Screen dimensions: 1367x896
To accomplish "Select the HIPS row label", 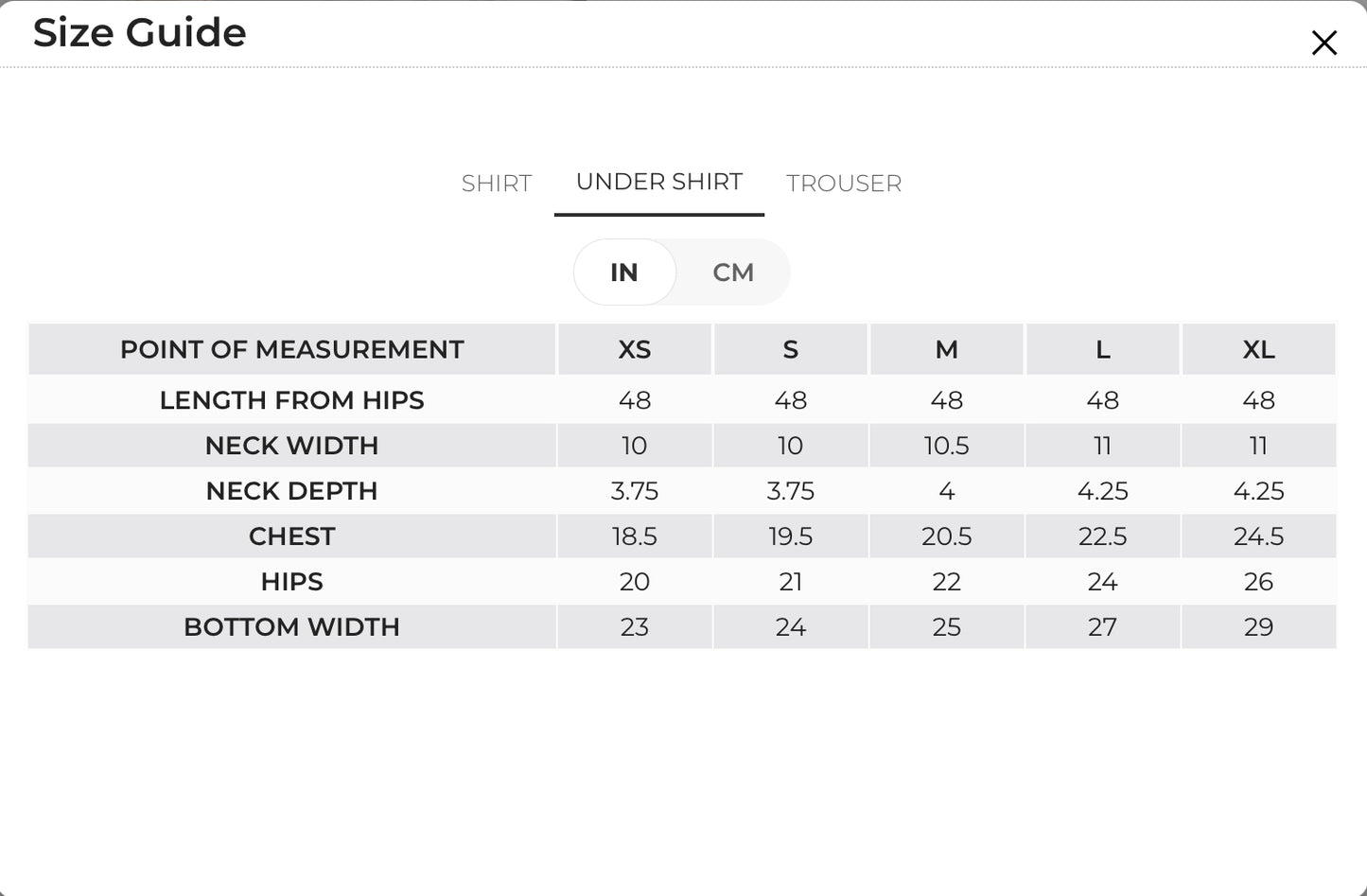I will (x=292, y=582).
